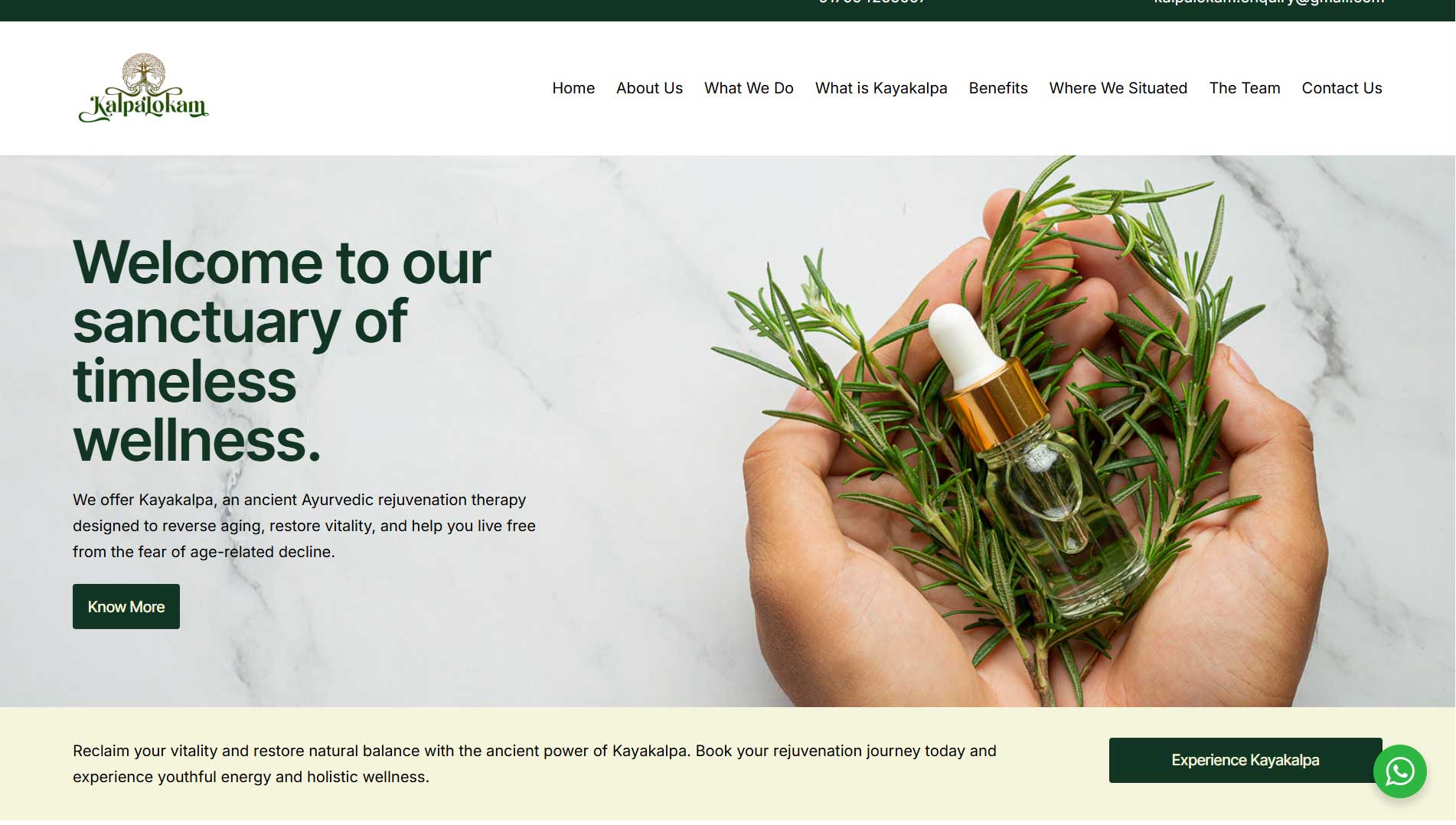Open the WhatsApp chat icon
The height and width of the screenshot is (825, 1456).
click(x=1399, y=771)
